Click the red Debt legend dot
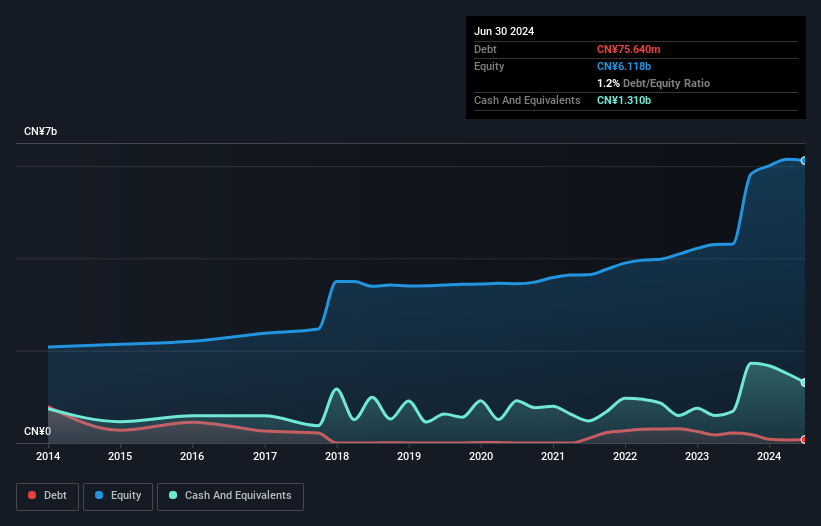Screen dimensions: 821x526 click(32, 495)
